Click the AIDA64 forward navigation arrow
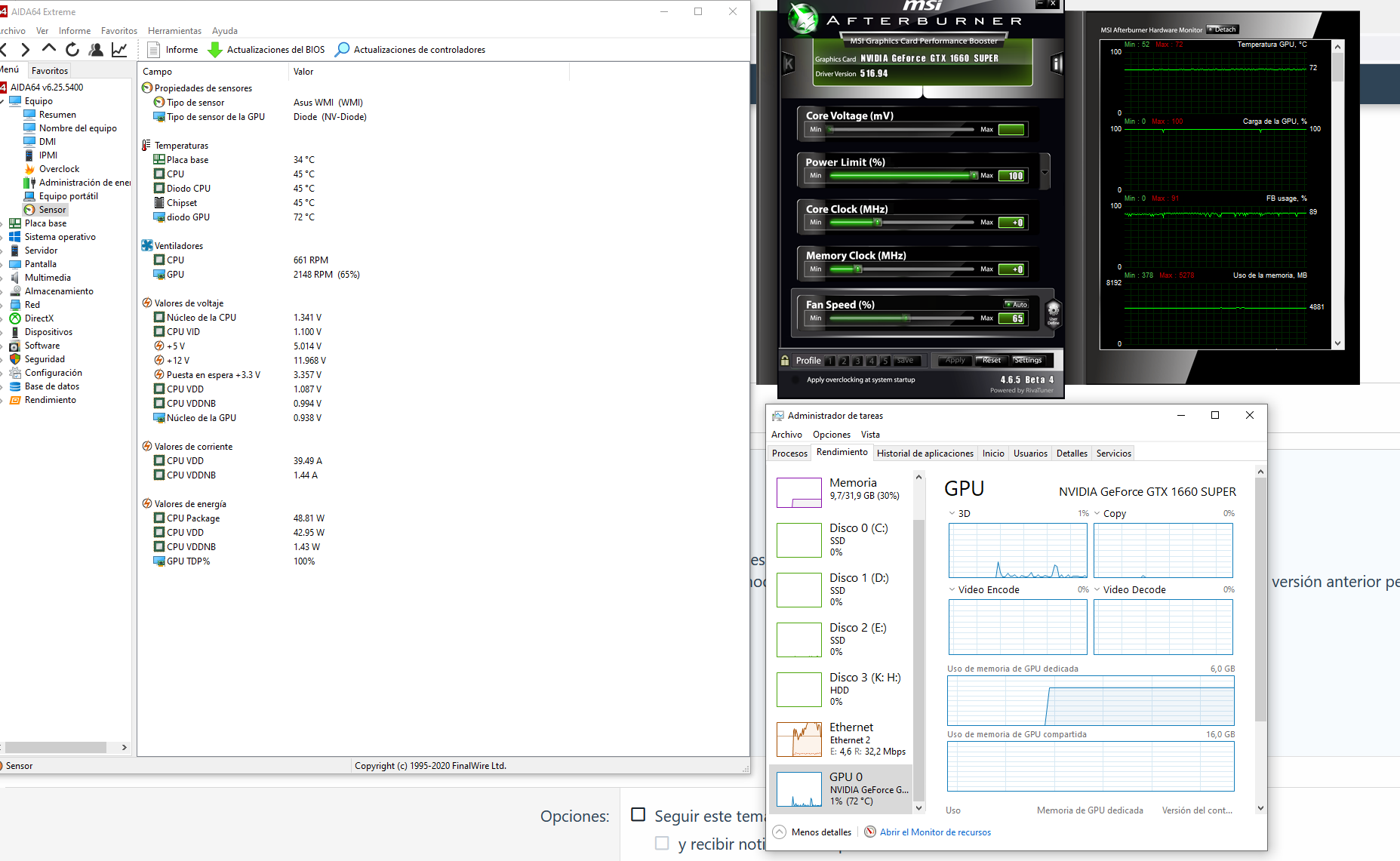1400x861 pixels. click(26, 50)
